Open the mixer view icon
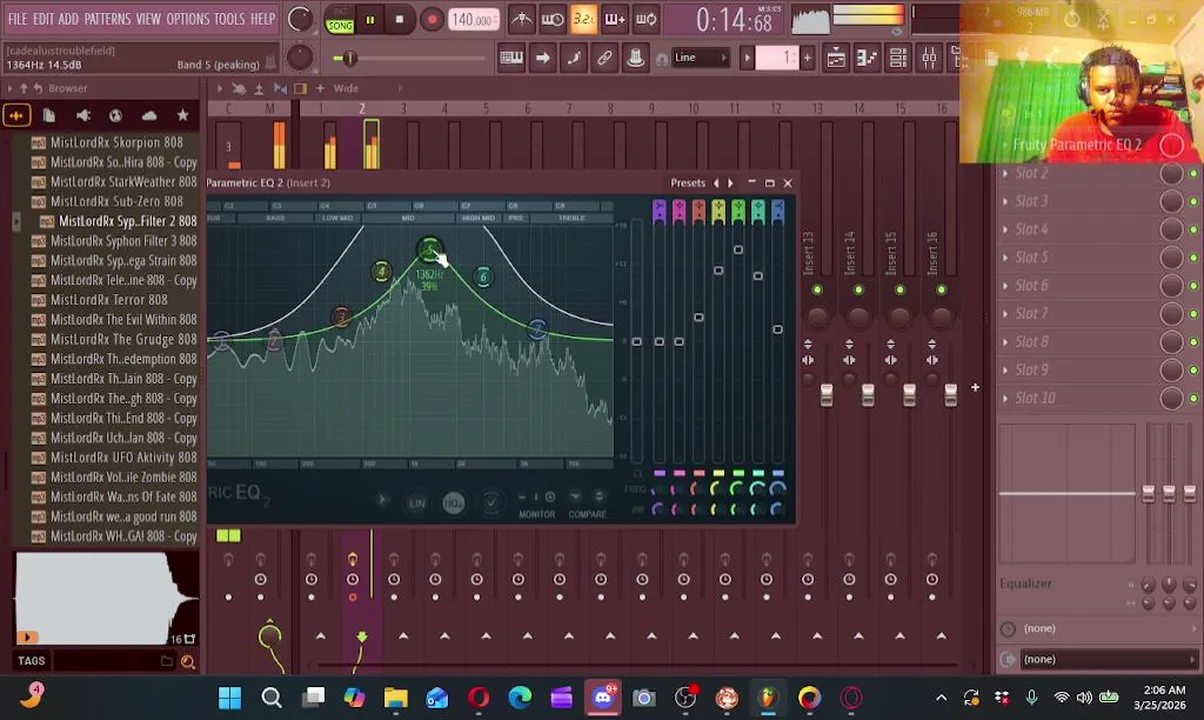Screen dimensions: 1204x720 [929, 58]
